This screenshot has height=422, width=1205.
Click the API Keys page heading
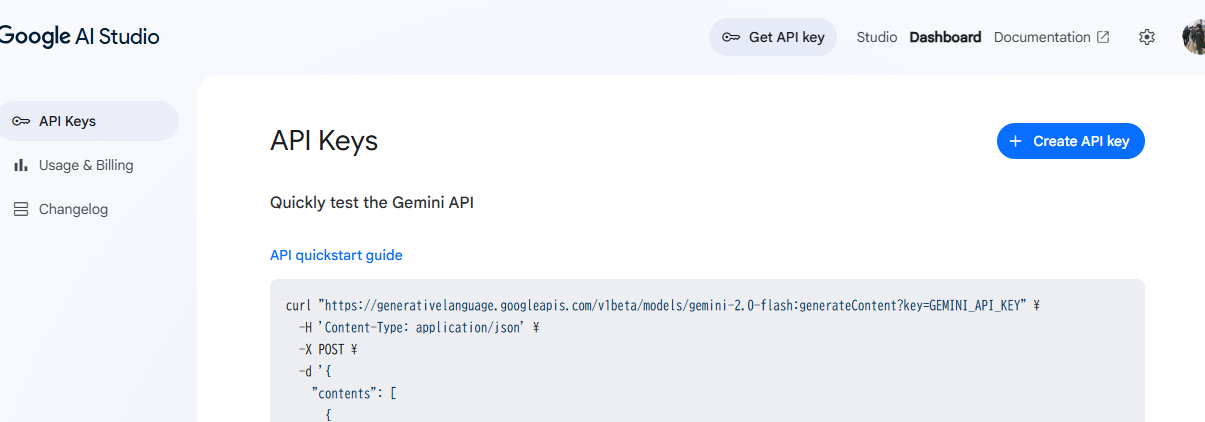(x=324, y=141)
